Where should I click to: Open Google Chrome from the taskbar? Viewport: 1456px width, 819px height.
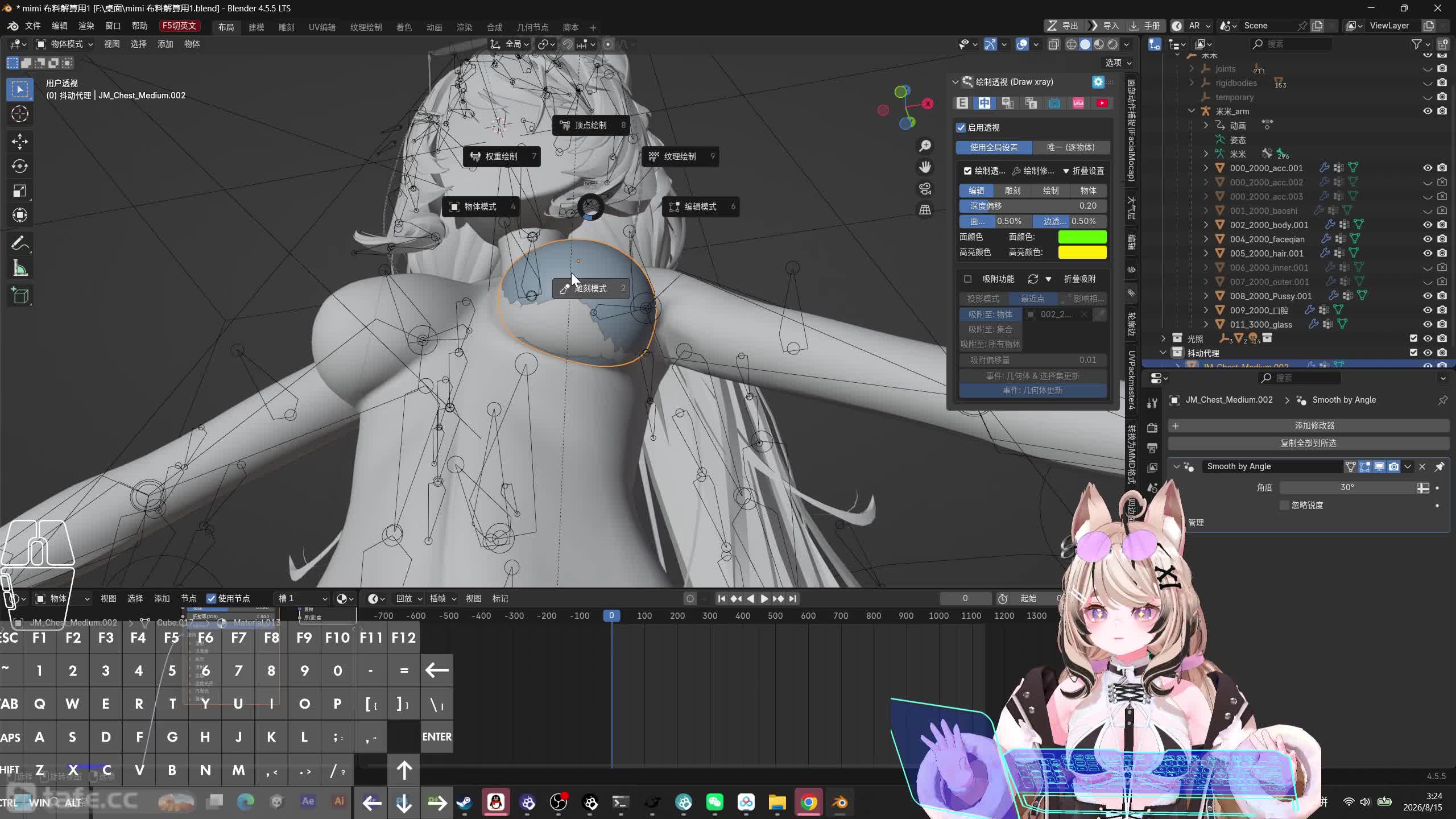coord(809,803)
